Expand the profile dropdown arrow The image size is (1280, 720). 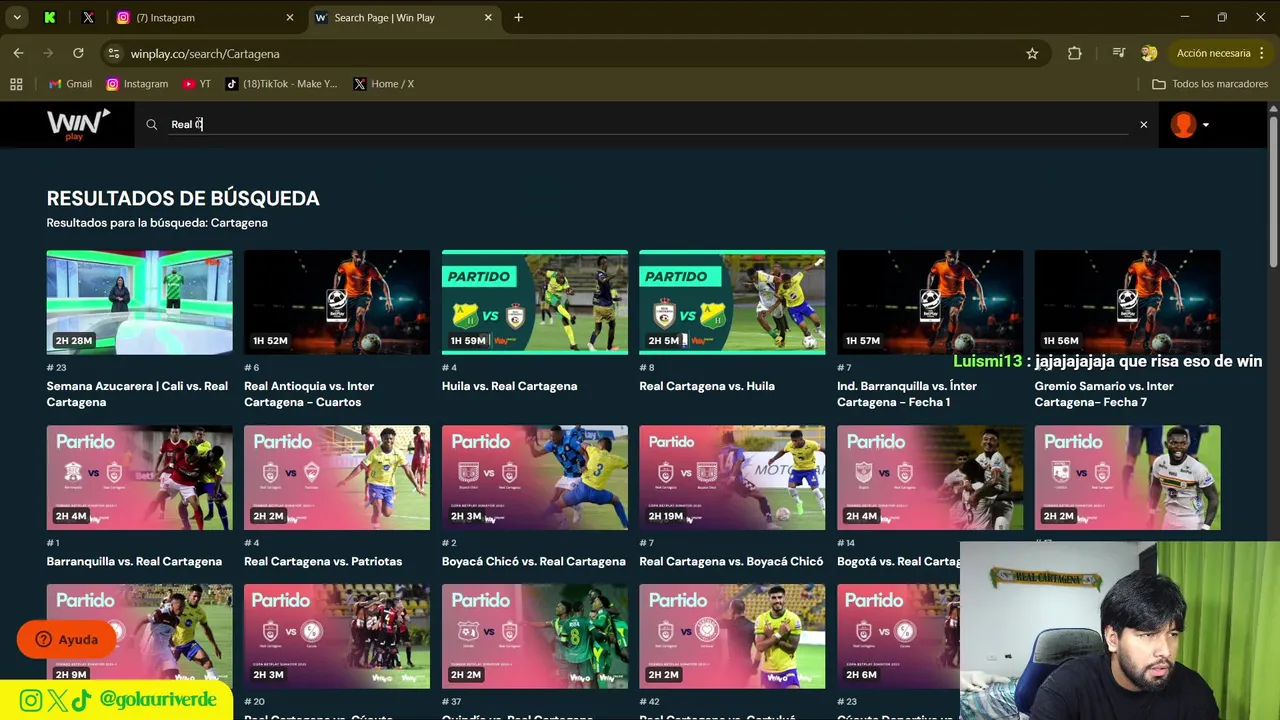click(1206, 125)
